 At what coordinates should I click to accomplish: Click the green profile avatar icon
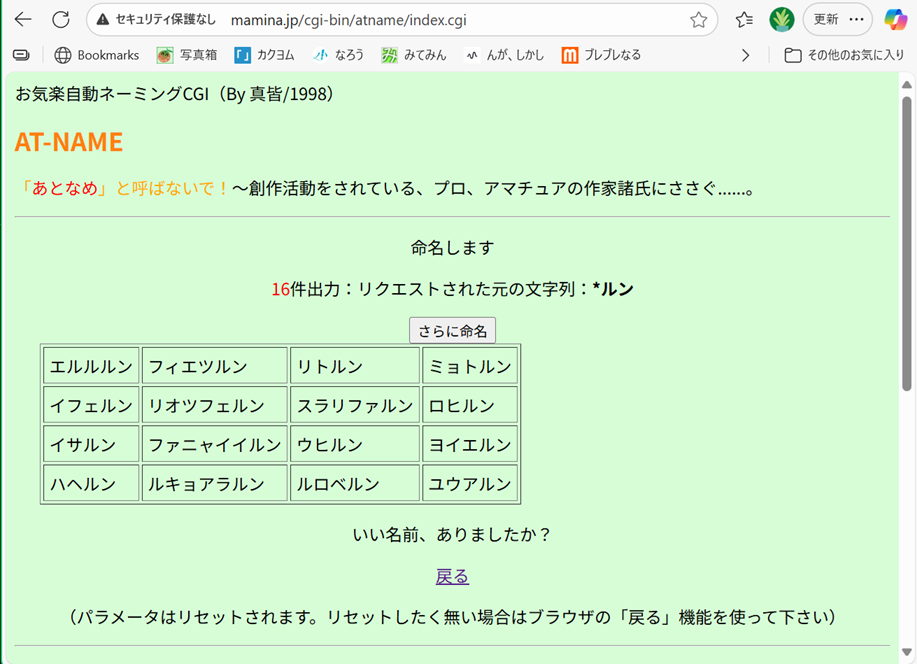(781, 20)
